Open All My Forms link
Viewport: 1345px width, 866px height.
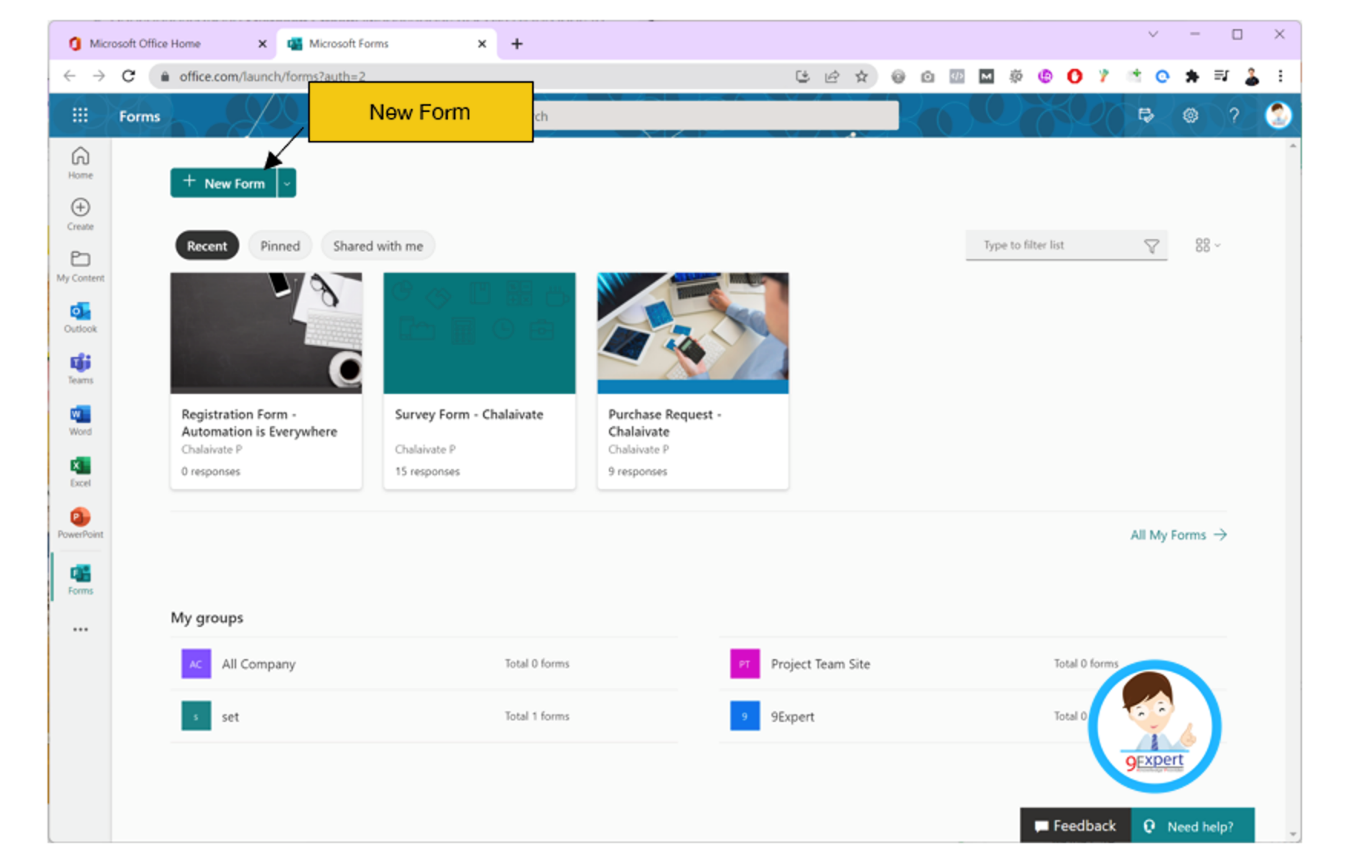[1178, 535]
